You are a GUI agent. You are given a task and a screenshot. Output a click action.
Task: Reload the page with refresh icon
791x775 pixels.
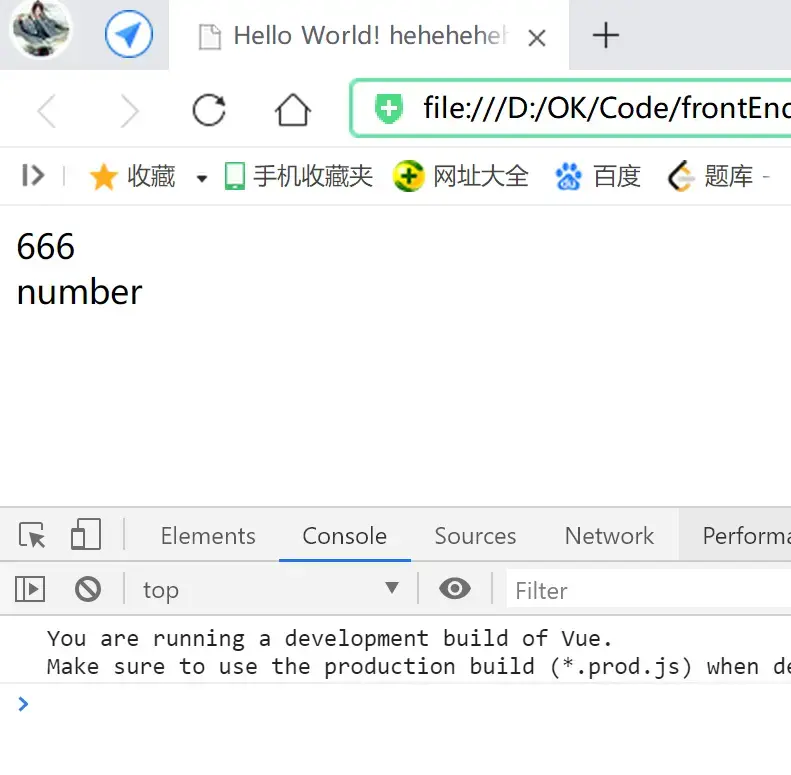209,109
